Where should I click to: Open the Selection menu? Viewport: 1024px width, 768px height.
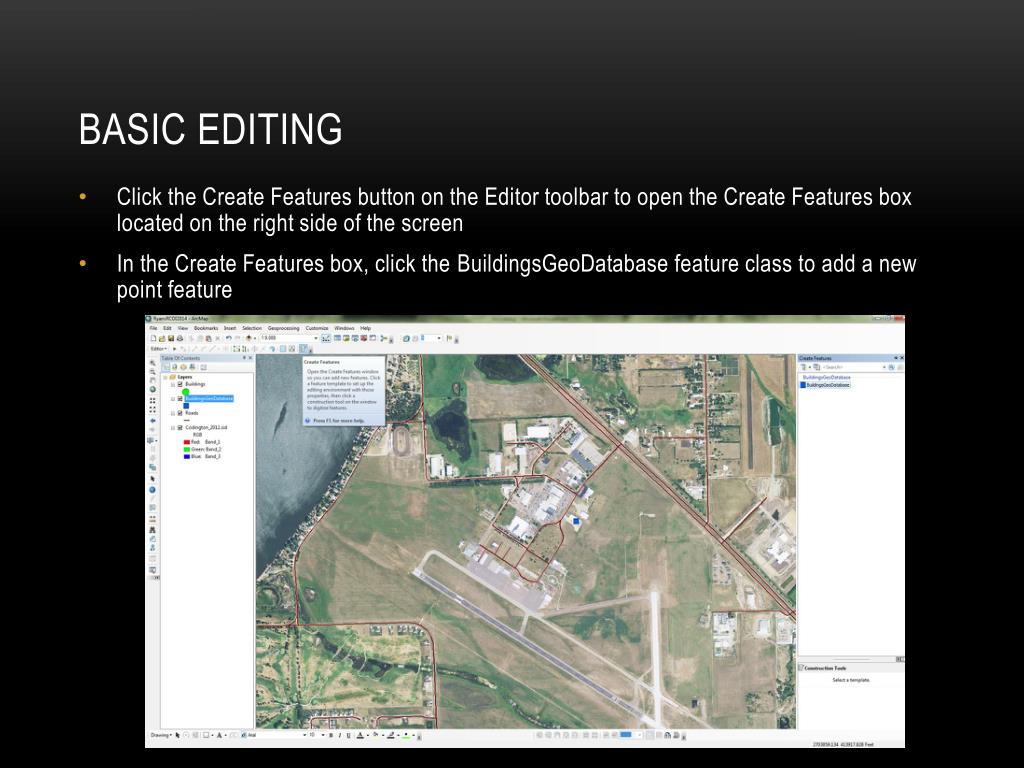click(x=252, y=328)
